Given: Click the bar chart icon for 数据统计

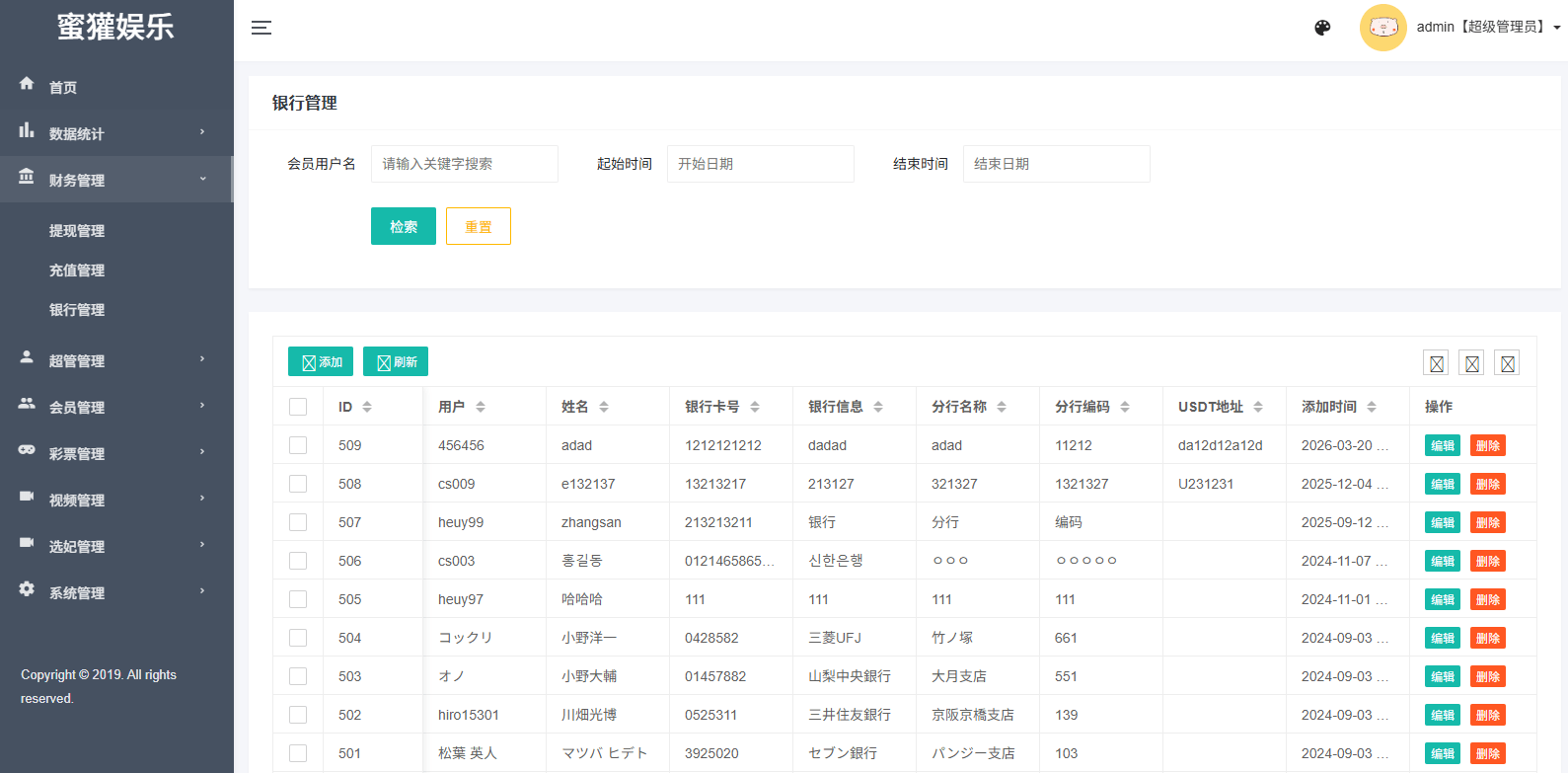Looking at the screenshot, I should click(x=27, y=130).
